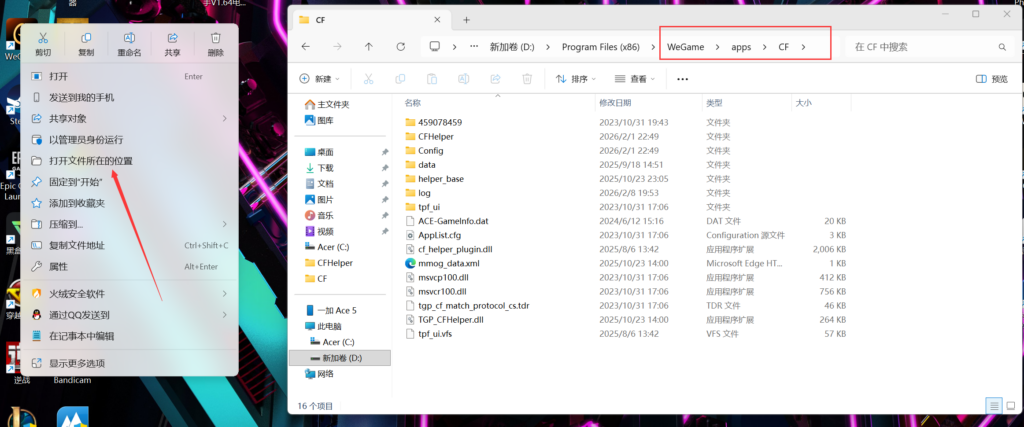Switch to the large icons view in the status bar
Viewport: 1024px width, 427px height.
click(x=1010, y=405)
